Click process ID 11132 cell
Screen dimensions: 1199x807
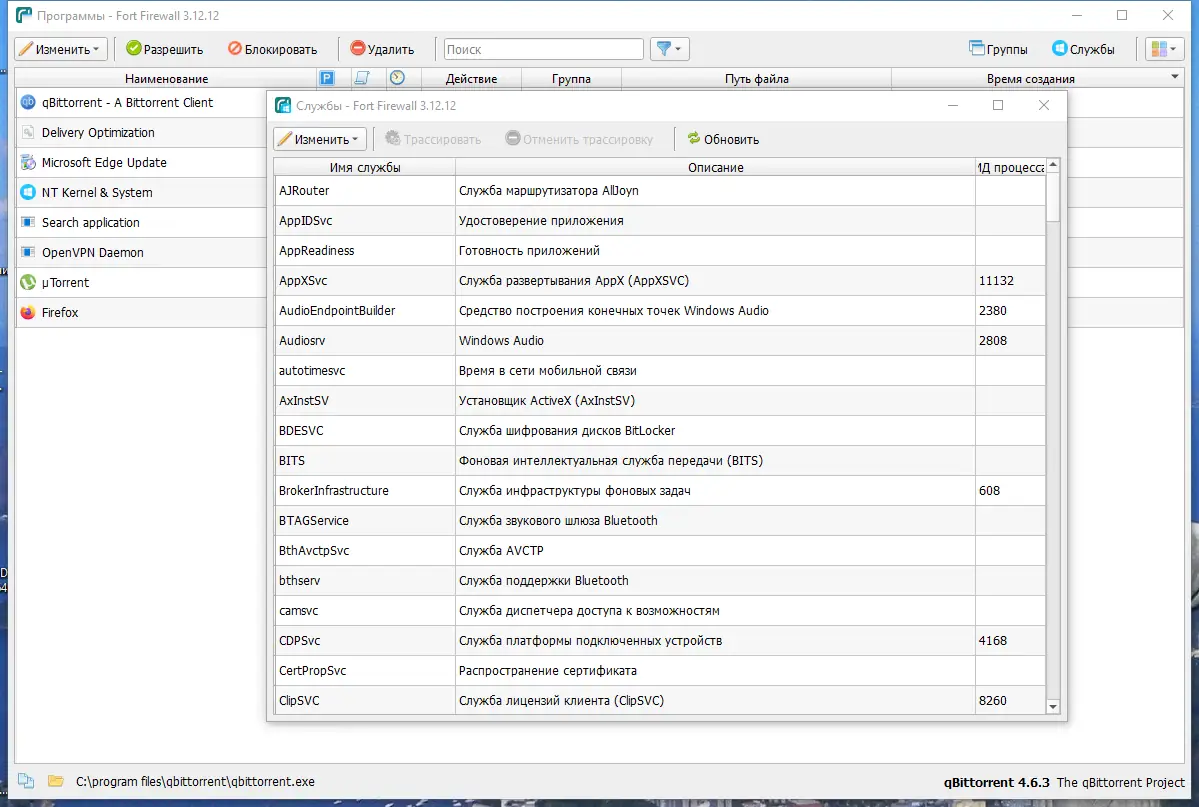(1010, 281)
